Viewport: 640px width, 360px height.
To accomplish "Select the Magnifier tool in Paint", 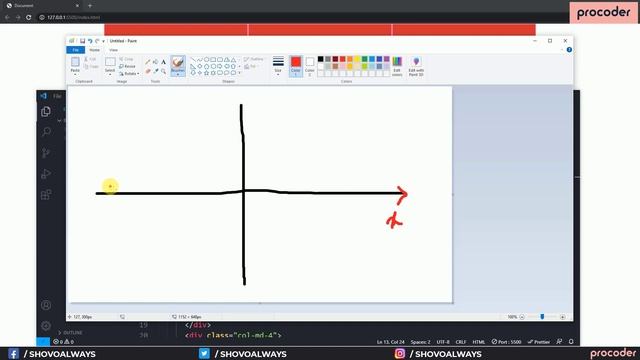I will [163, 71].
